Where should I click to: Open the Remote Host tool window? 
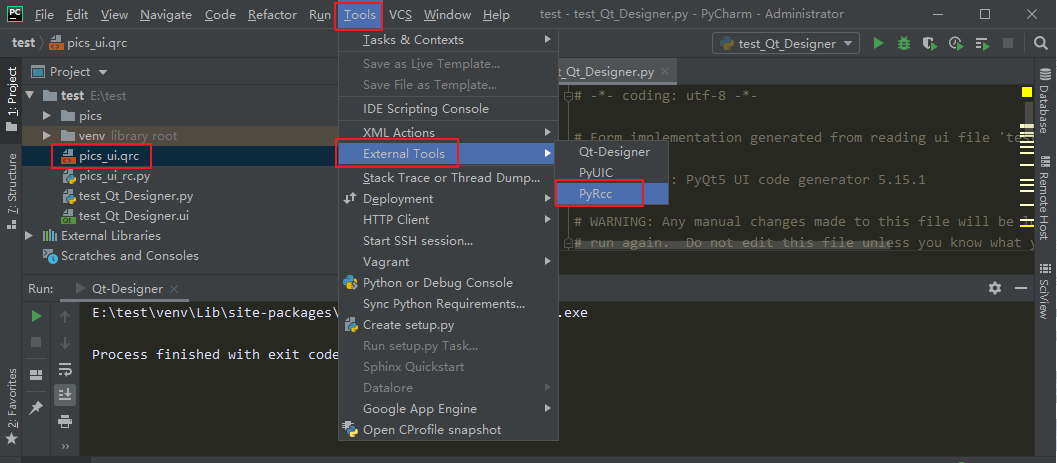[x=1044, y=198]
